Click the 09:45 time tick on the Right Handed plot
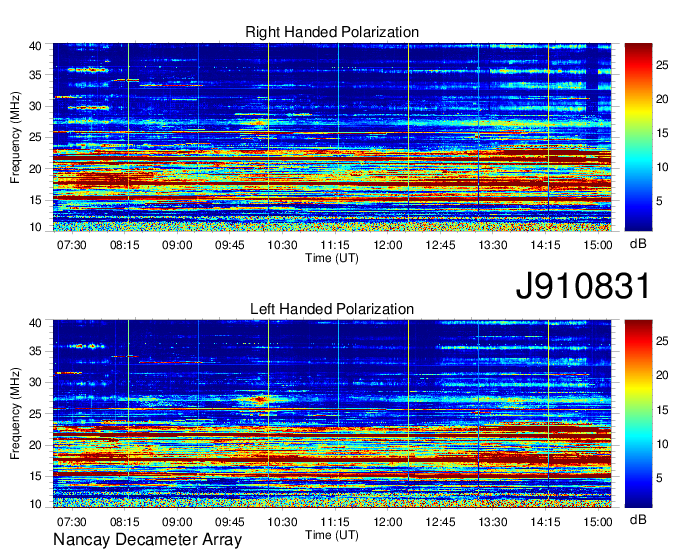 230,245
